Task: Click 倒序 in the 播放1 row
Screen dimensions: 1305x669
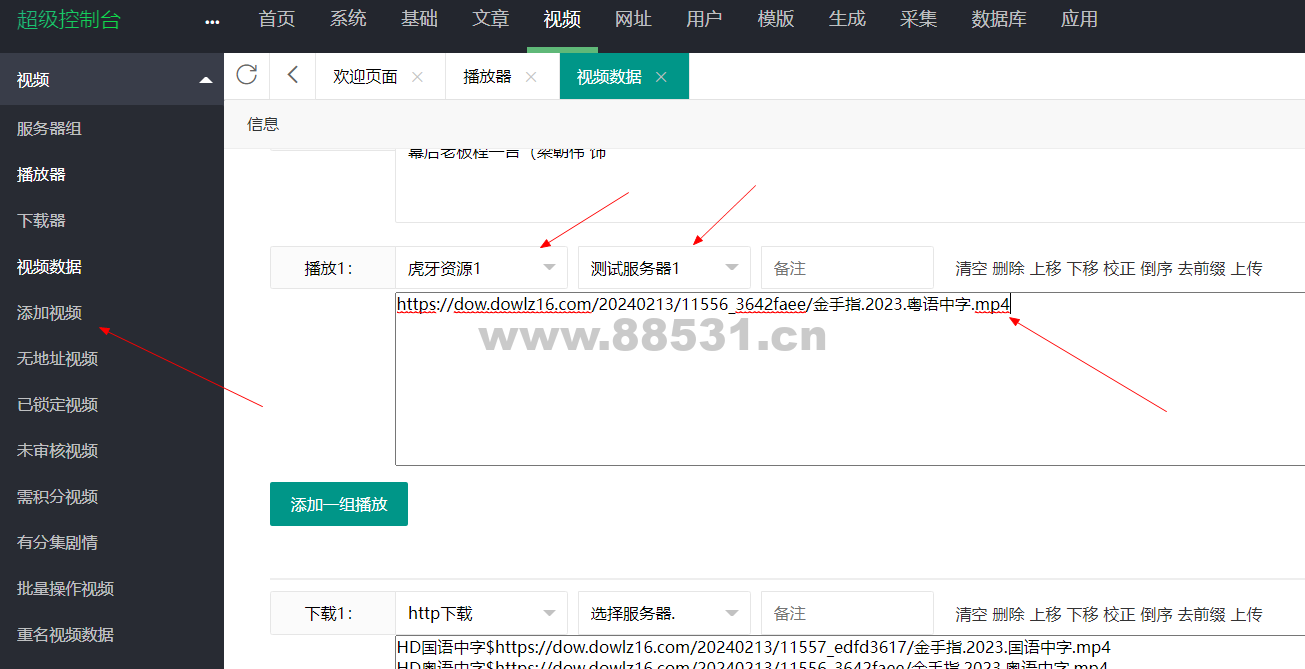Action: tap(1156, 268)
